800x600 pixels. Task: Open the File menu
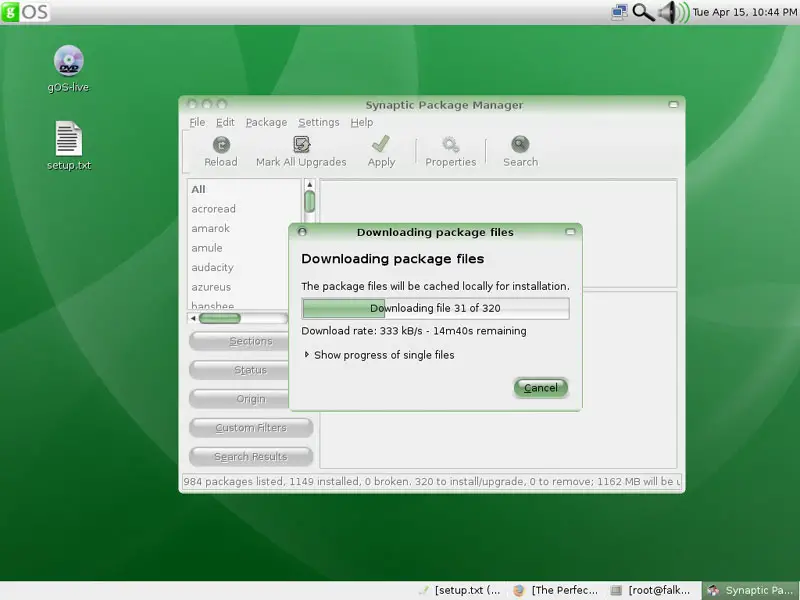click(x=197, y=122)
